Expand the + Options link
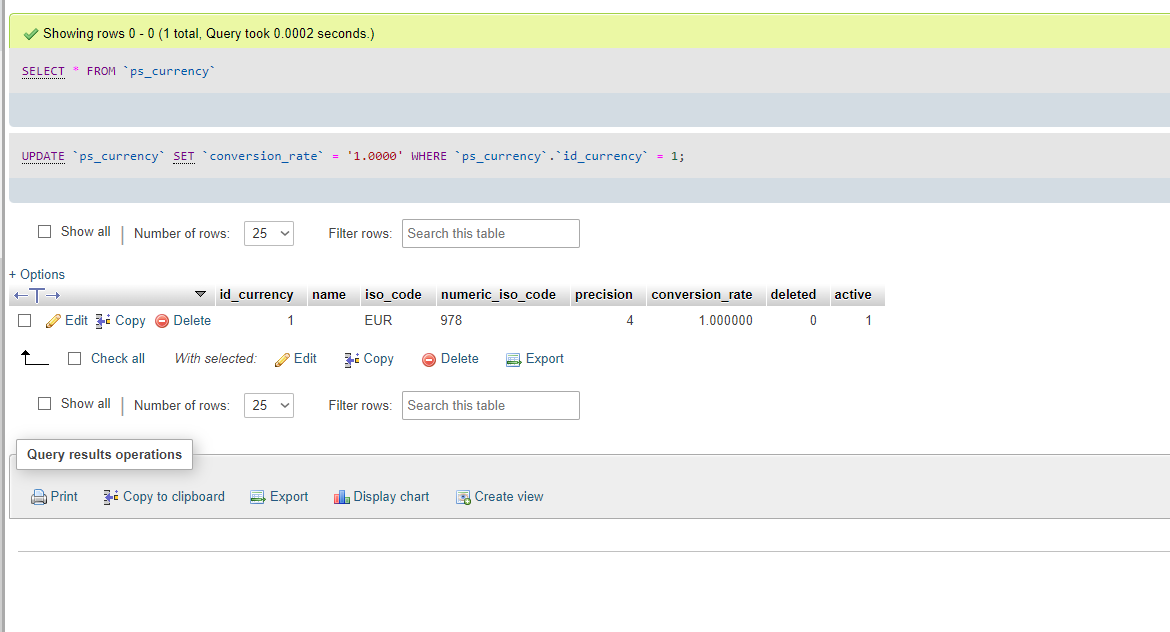Image resolution: width=1170 pixels, height=632 pixels. [x=37, y=275]
